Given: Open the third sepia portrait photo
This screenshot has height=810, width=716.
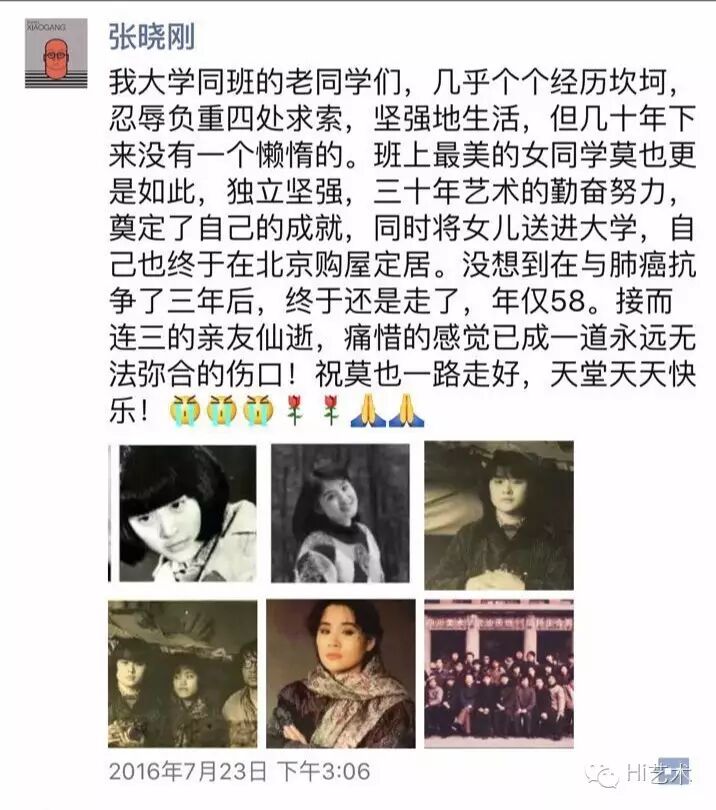Looking at the screenshot, I should tap(499, 515).
